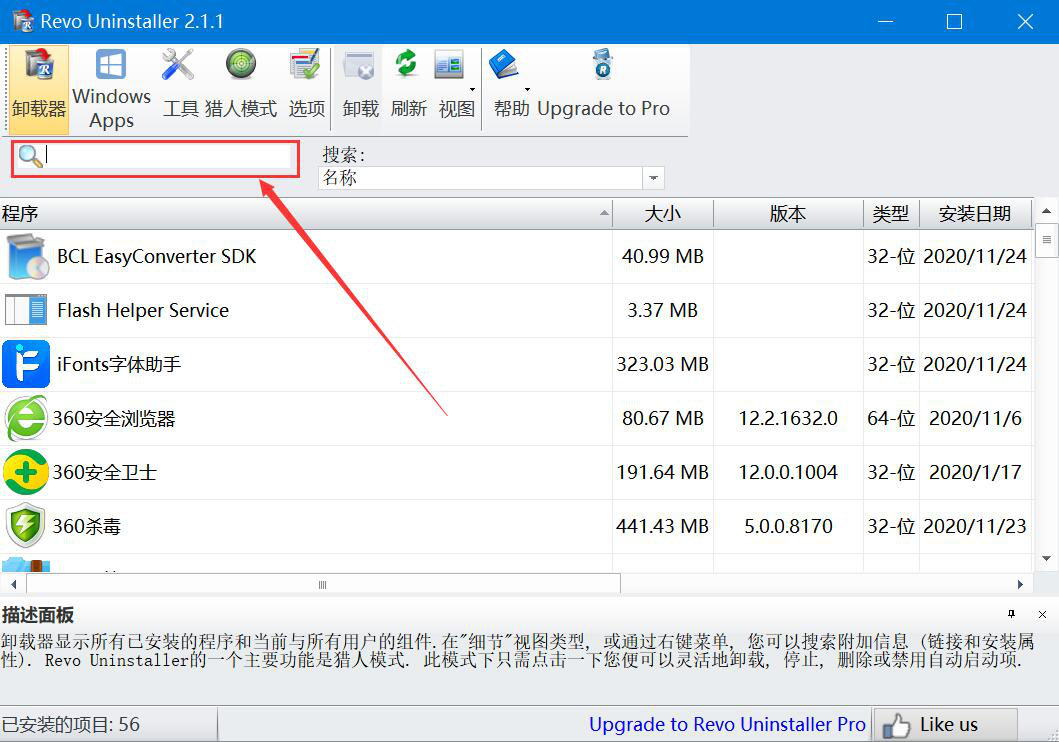1059x742 pixels.
Task: Click the BCL EasyConverter SDK program icon
Action: click(x=27, y=257)
